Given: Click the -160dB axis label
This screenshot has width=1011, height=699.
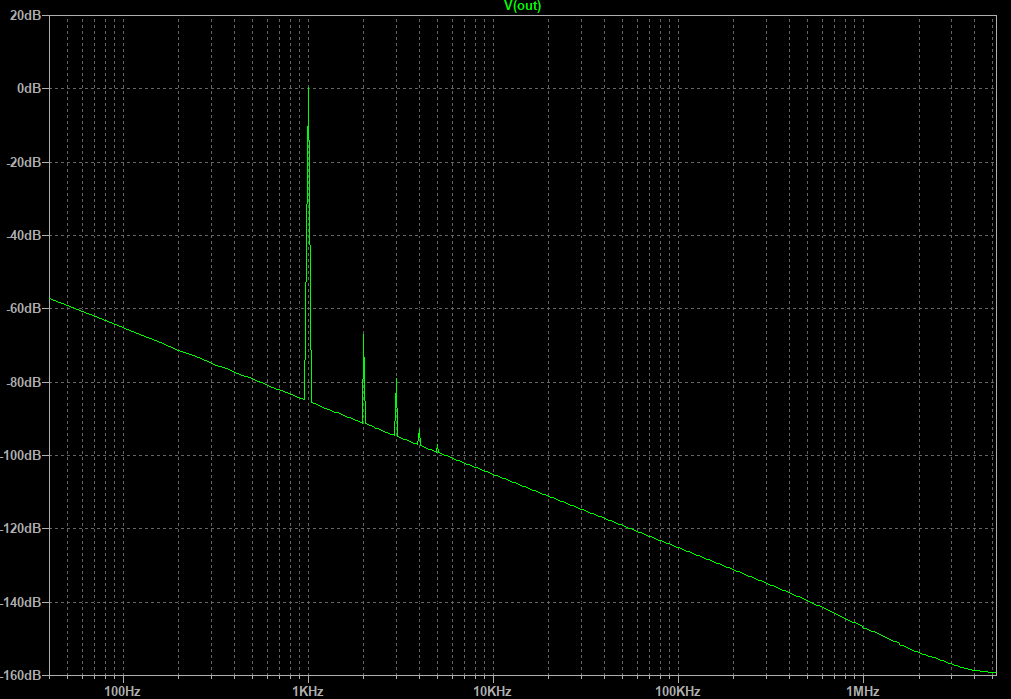Looking at the screenshot, I should (21, 675).
